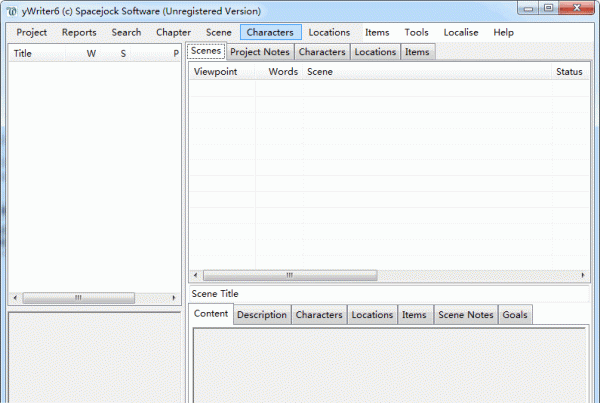Click inside the scene Content text area
The height and width of the screenshot is (403, 602).
(390, 365)
